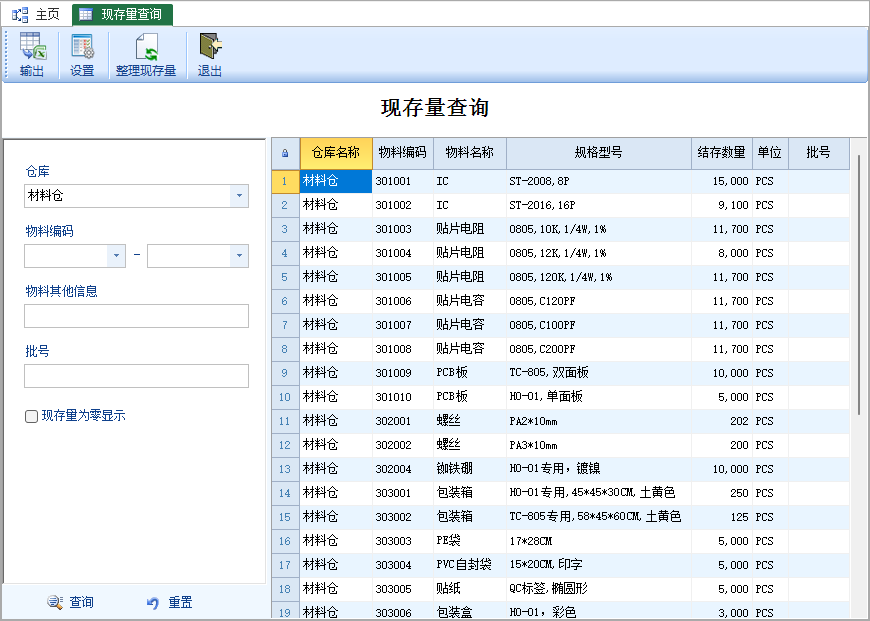The image size is (870, 621).
Task: Click the PE袋 cell
Action: tap(470, 541)
